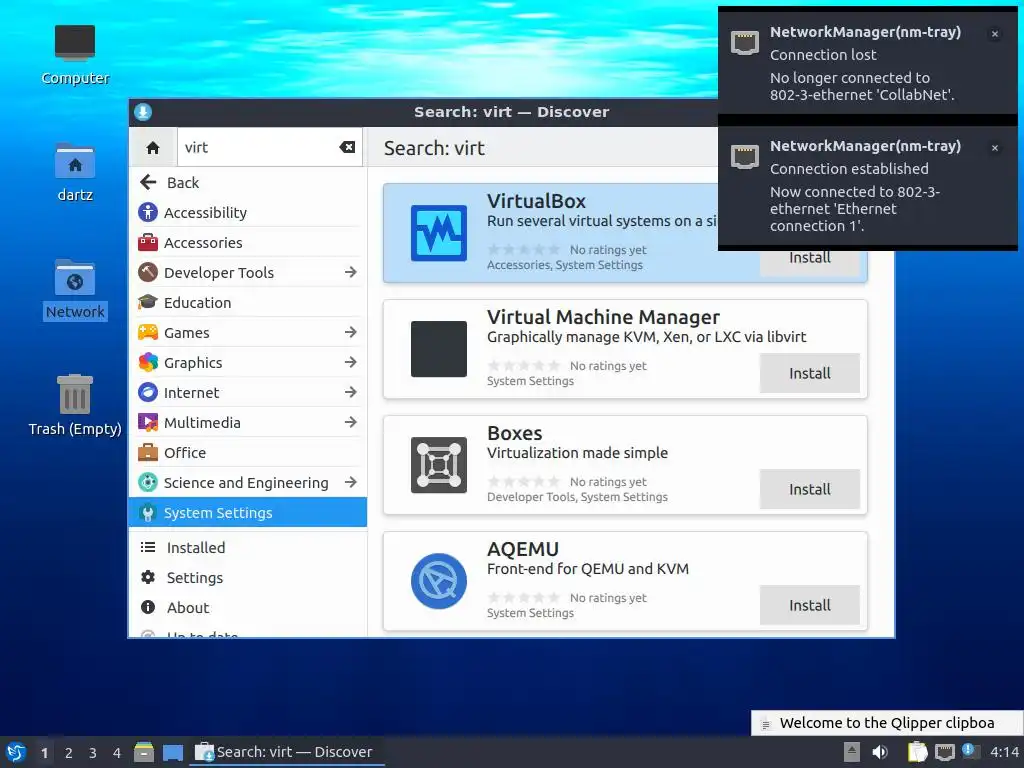Click the Back arrow in the sidebar

click(x=148, y=182)
